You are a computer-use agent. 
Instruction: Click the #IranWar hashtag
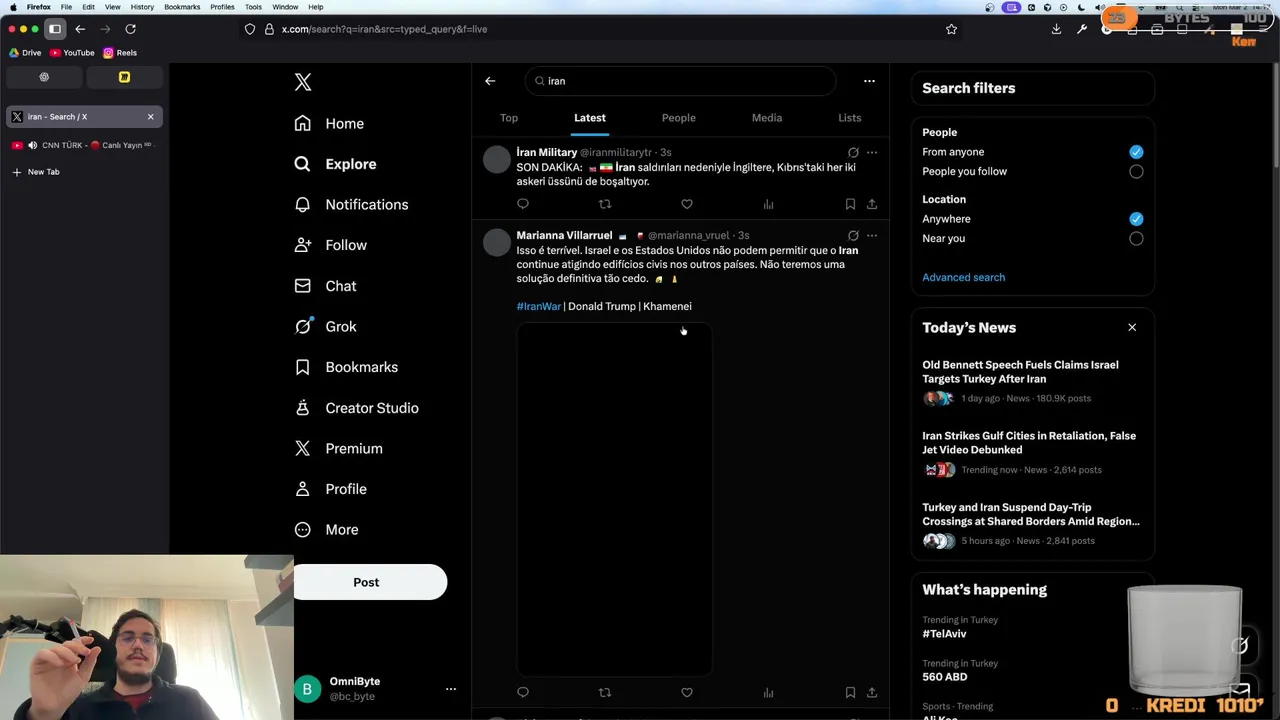pyautogui.click(x=538, y=306)
